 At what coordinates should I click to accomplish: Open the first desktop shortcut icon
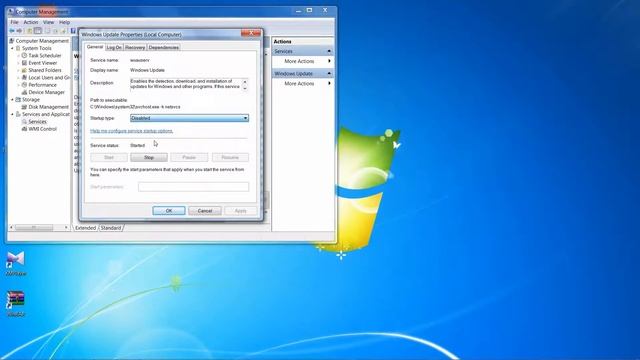click(x=16, y=260)
